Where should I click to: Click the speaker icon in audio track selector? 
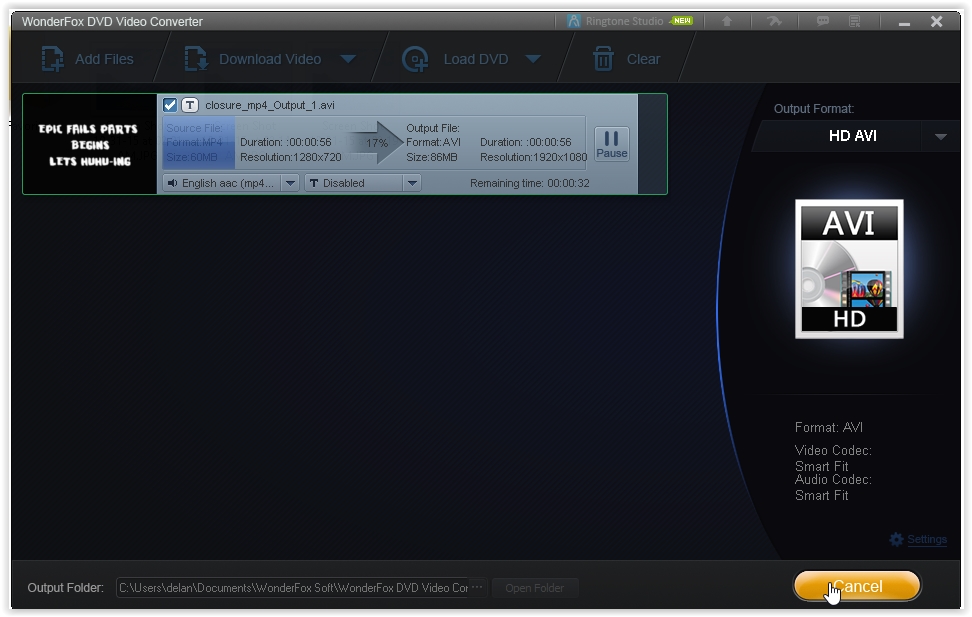coord(172,183)
